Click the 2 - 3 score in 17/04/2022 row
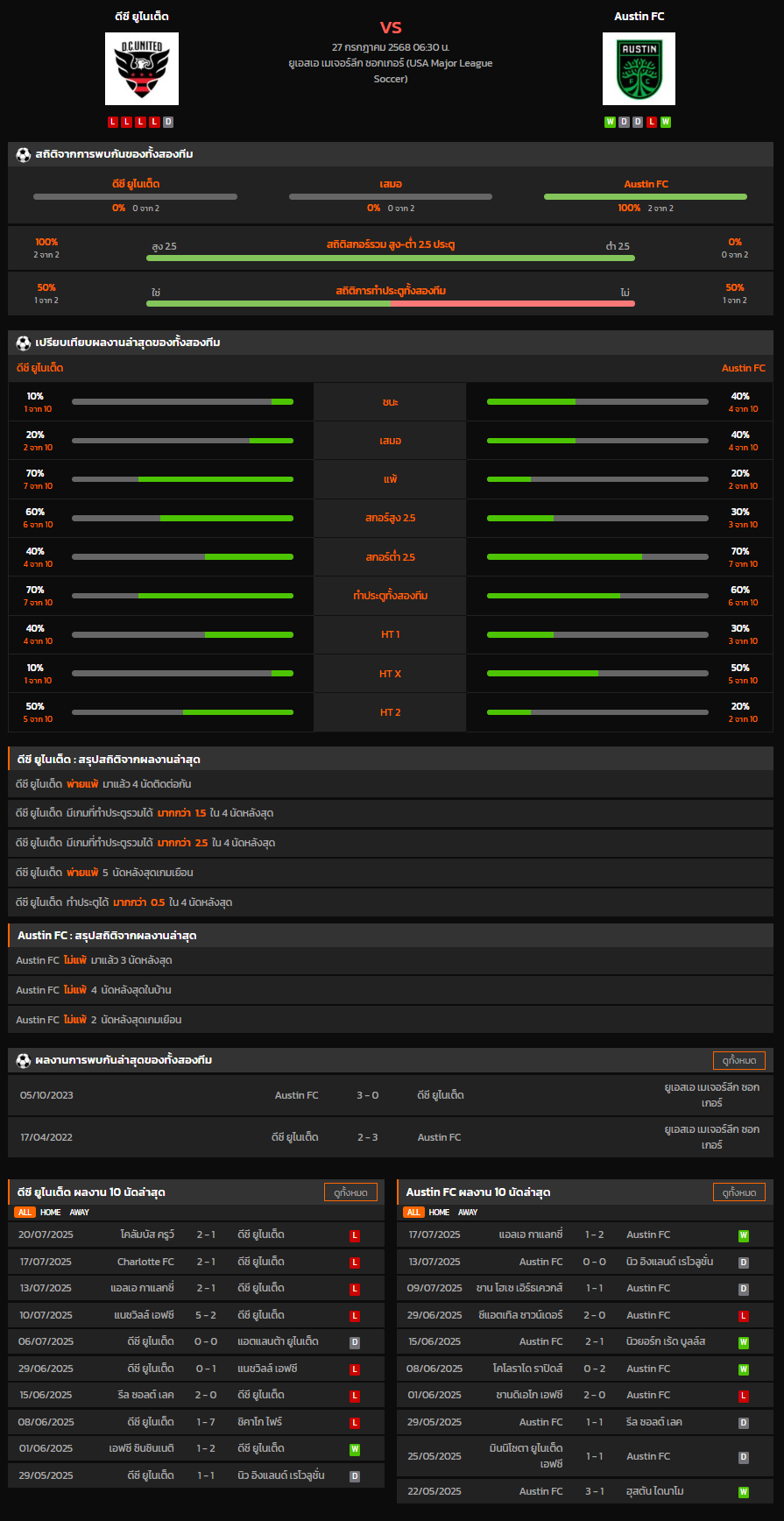784x1521 pixels. coord(368,1137)
